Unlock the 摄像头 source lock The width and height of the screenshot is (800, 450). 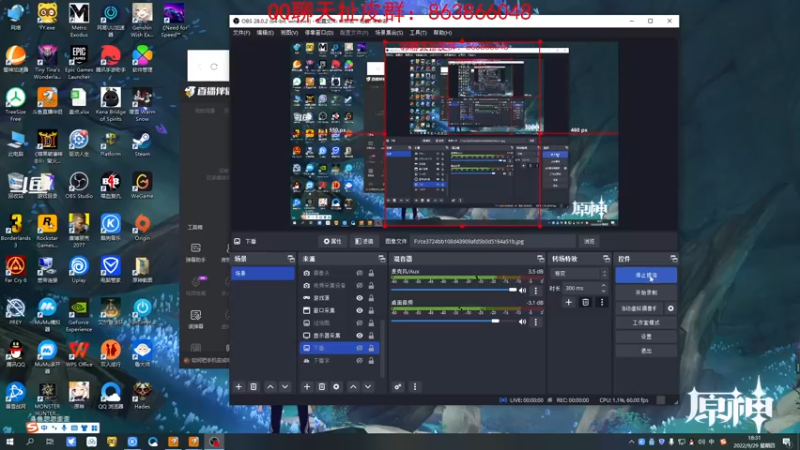click(371, 273)
